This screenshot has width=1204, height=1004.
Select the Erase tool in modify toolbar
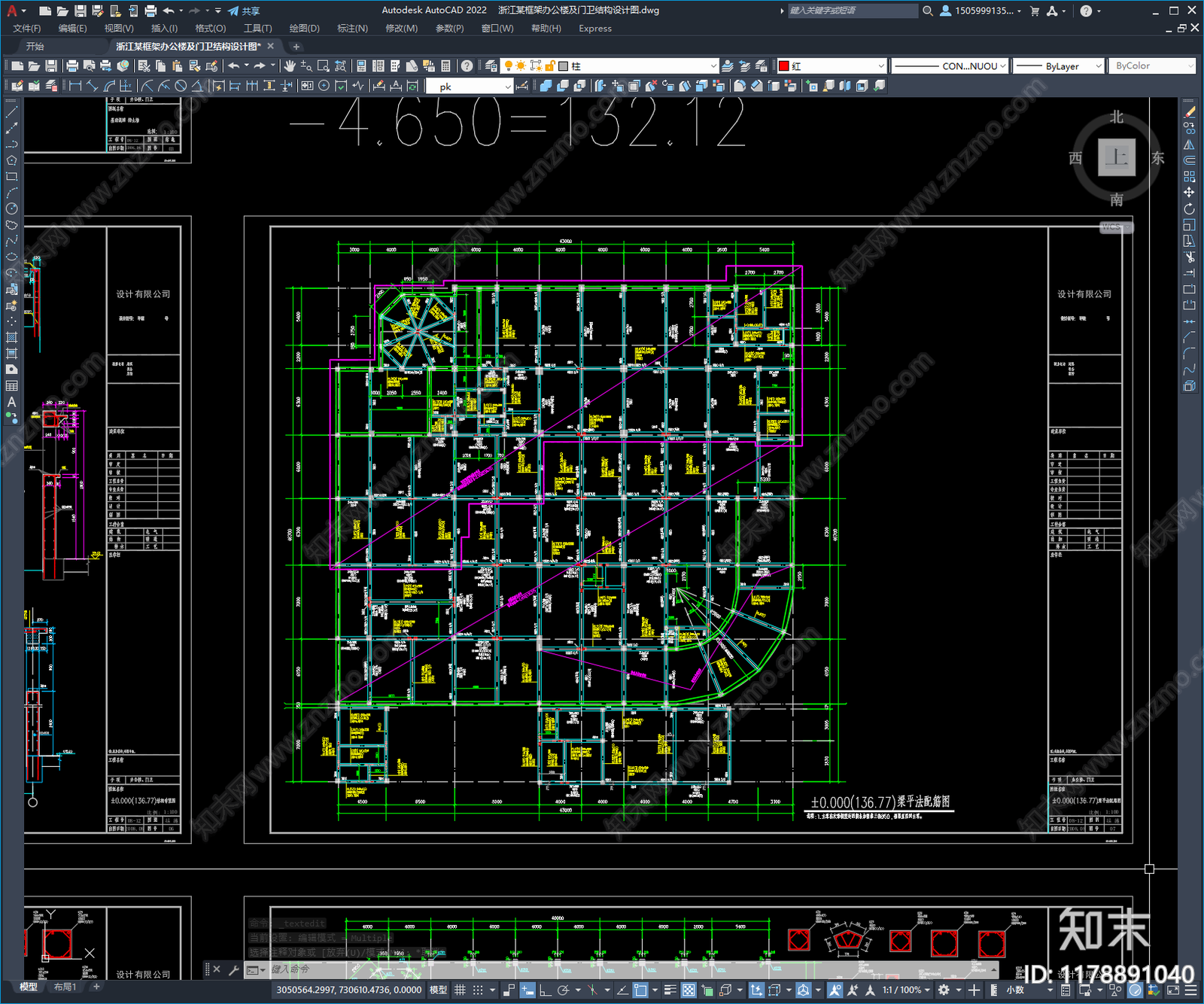point(1189,112)
